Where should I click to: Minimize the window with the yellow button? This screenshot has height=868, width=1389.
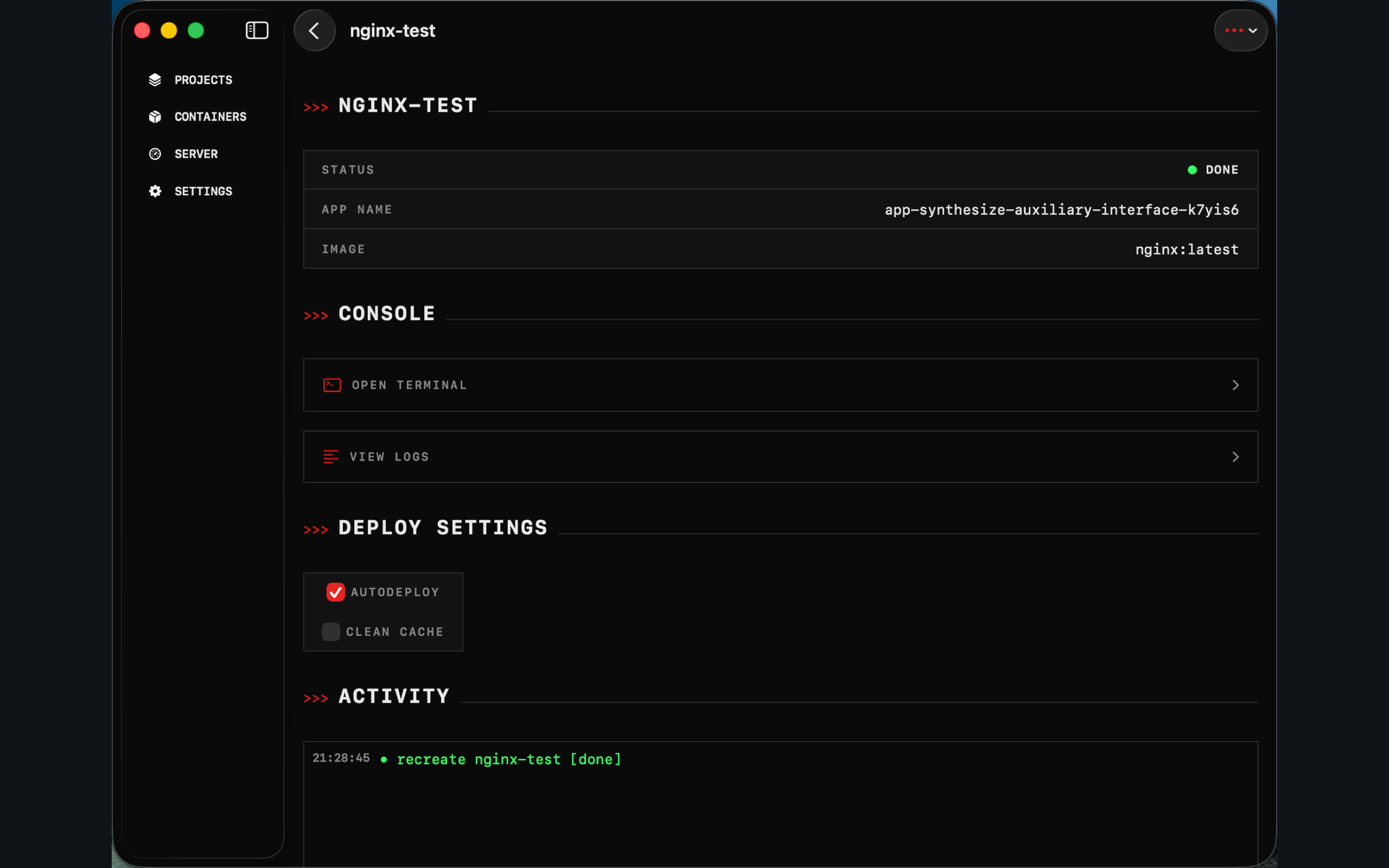pos(169,30)
